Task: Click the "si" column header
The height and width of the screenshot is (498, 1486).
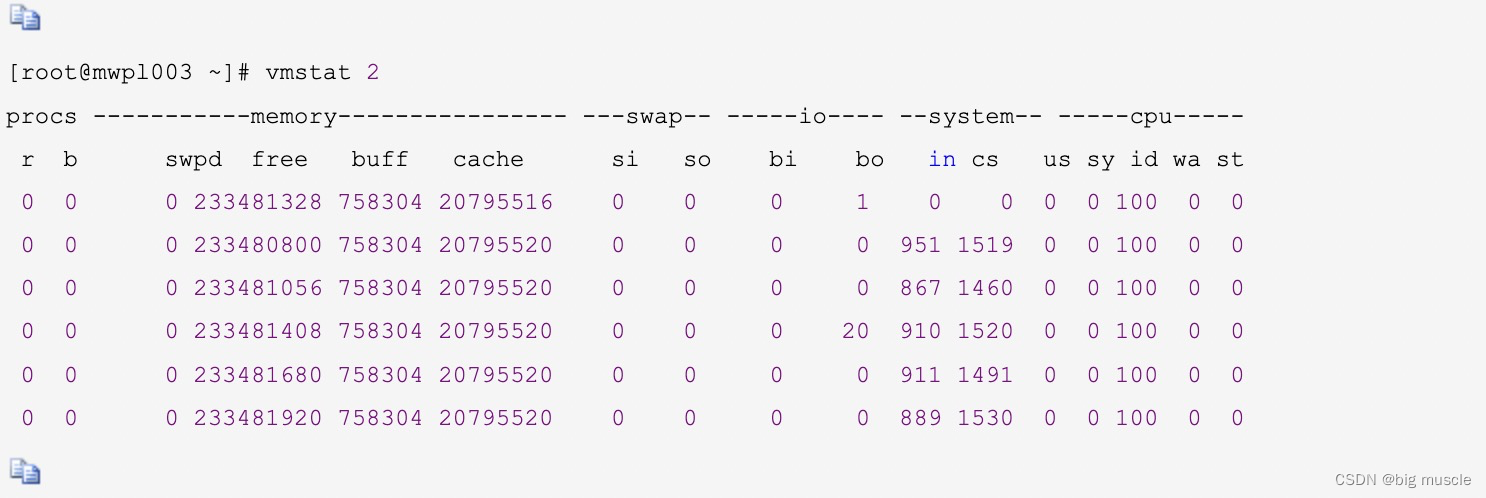Action: 625,160
